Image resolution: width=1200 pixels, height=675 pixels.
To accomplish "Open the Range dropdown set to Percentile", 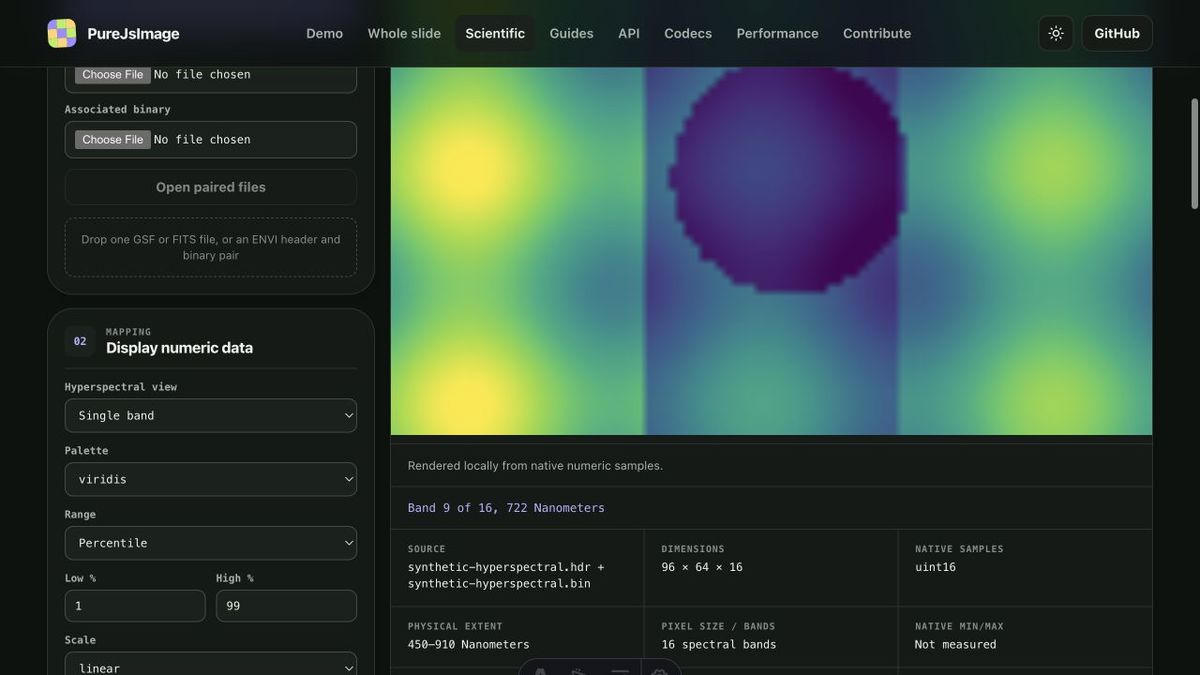I will (211, 543).
